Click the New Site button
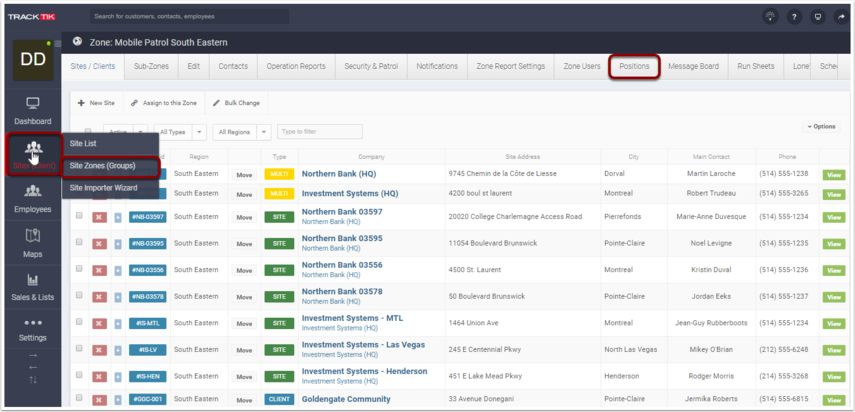The width and height of the screenshot is (855, 412). click(x=97, y=102)
